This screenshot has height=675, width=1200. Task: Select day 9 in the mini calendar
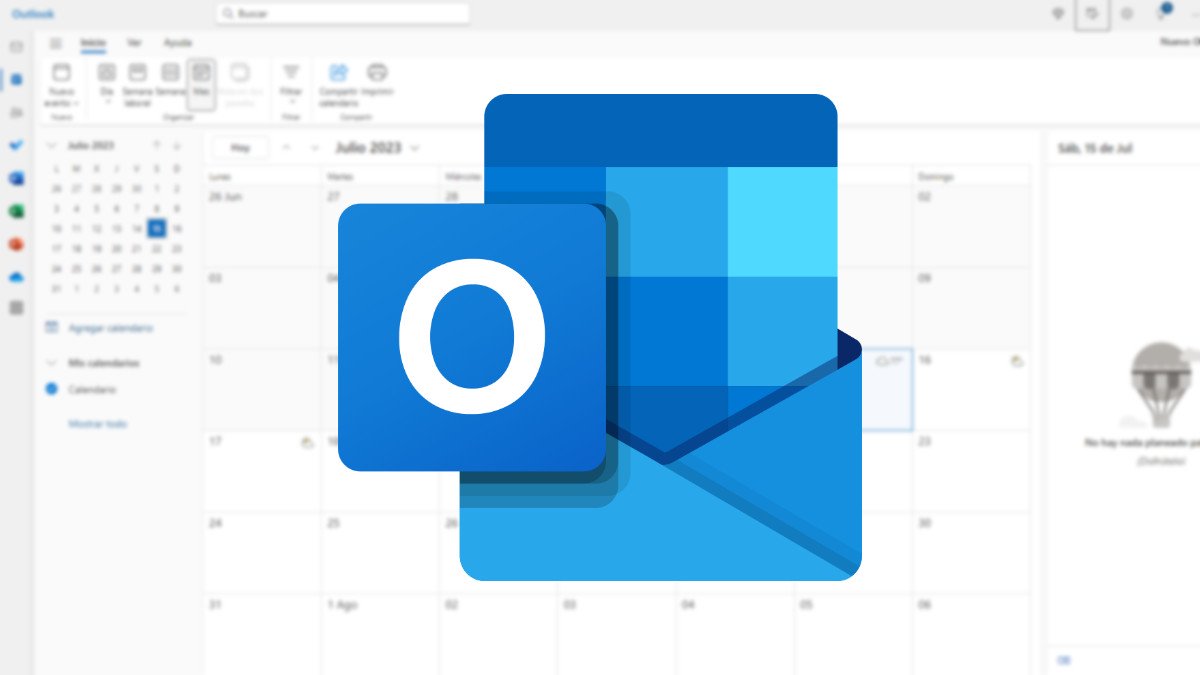coord(177,208)
